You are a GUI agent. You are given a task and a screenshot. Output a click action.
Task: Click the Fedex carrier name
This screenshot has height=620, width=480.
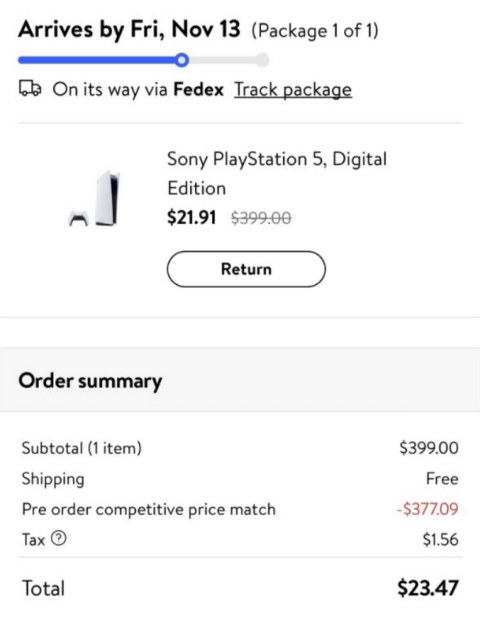pyautogui.click(x=198, y=89)
